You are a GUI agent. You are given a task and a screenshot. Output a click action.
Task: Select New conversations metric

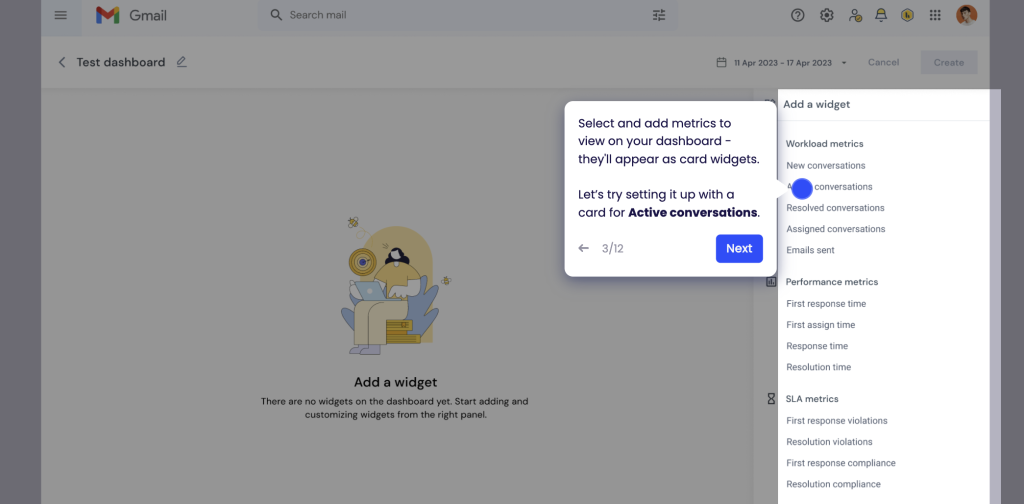click(826, 165)
